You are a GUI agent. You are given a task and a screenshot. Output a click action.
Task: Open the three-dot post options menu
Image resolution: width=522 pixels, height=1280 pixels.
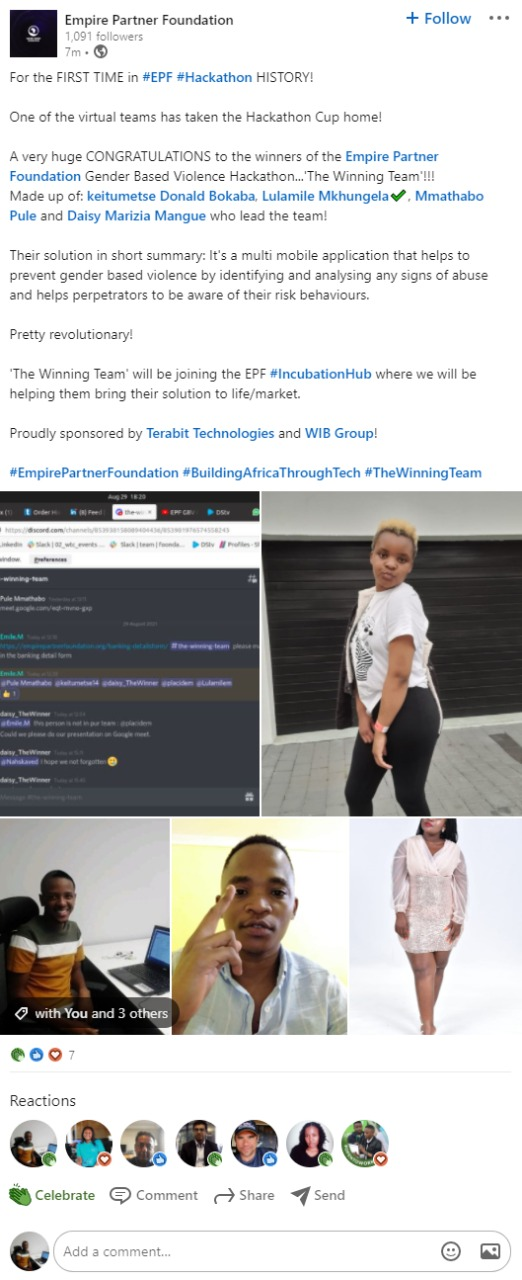click(x=498, y=19)
